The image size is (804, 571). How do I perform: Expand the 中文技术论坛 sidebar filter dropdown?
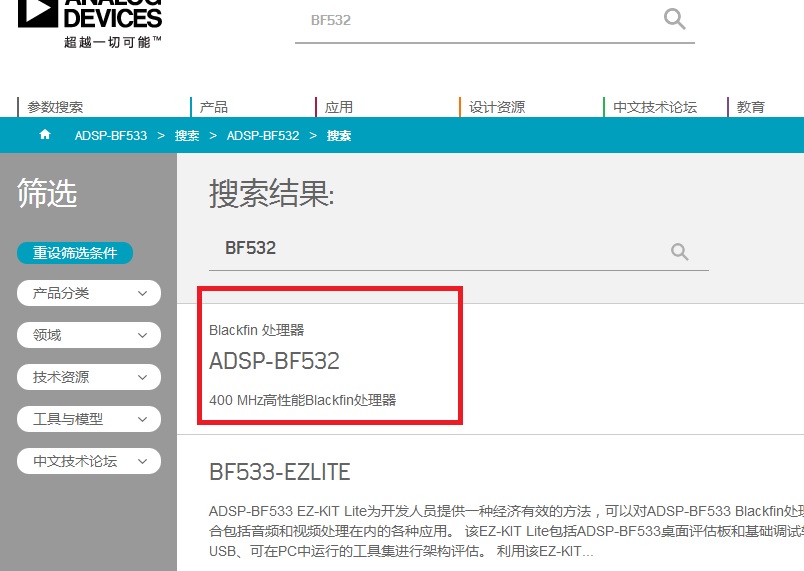pos(89,461)
